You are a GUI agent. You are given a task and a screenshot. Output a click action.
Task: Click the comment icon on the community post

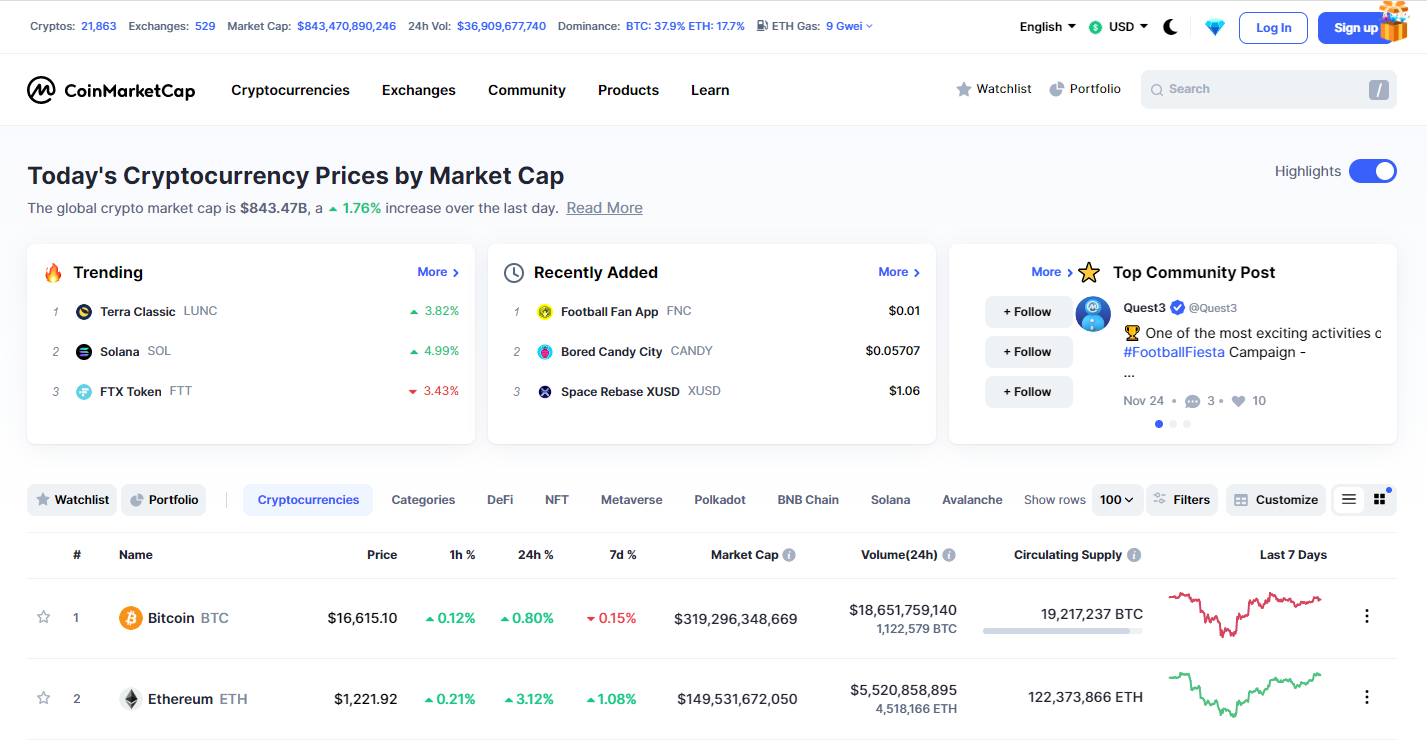tap(1192, 402)
